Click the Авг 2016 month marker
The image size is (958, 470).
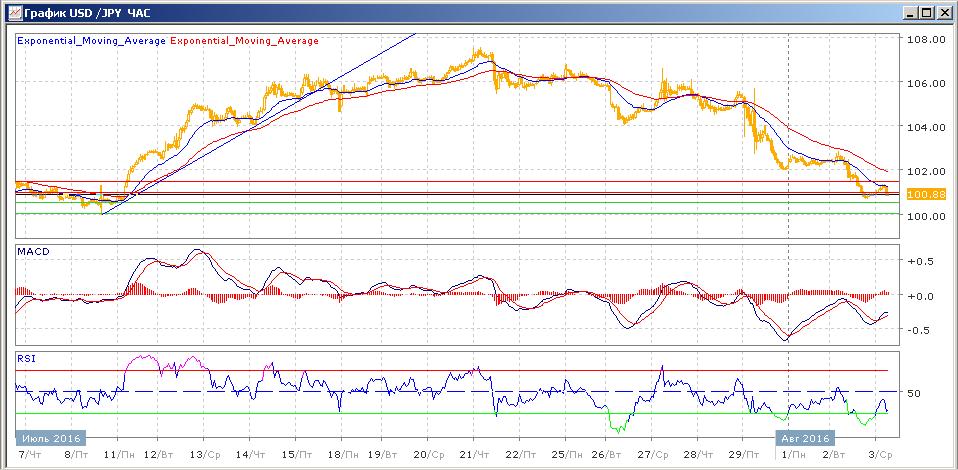[x=806, y=438]
